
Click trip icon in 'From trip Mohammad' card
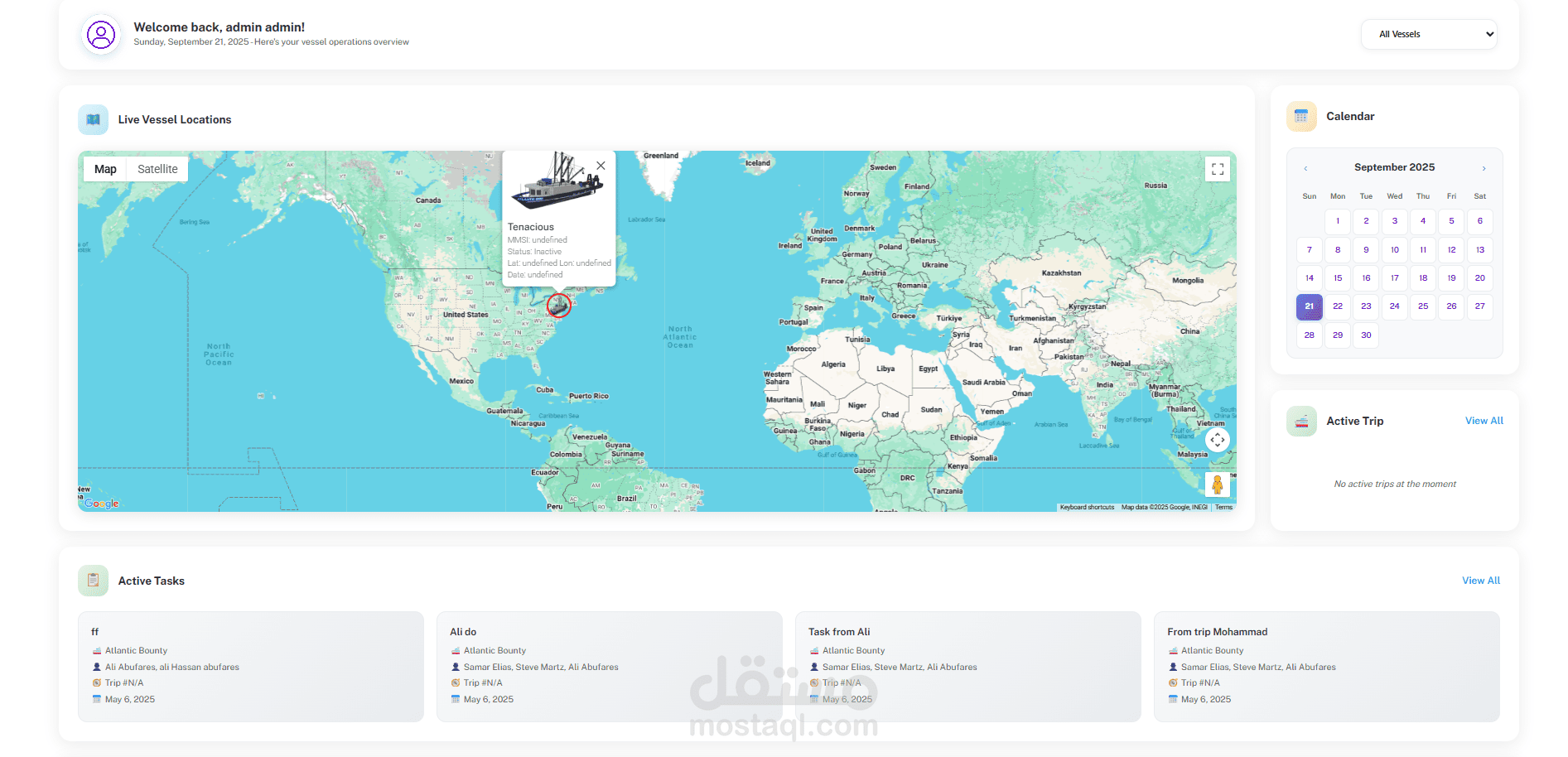click(1173, 683)
